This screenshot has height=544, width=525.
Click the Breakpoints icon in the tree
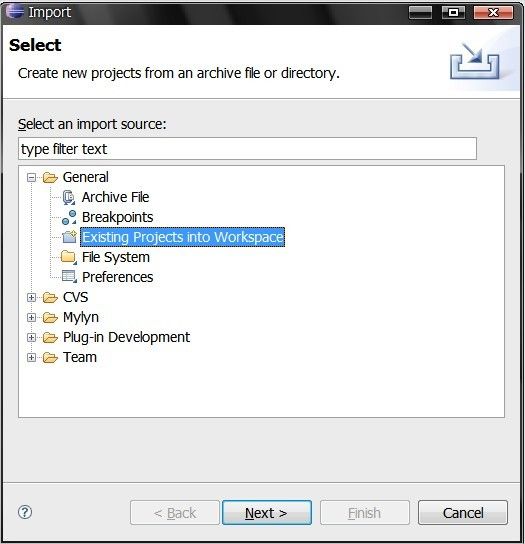pos(69,218)
